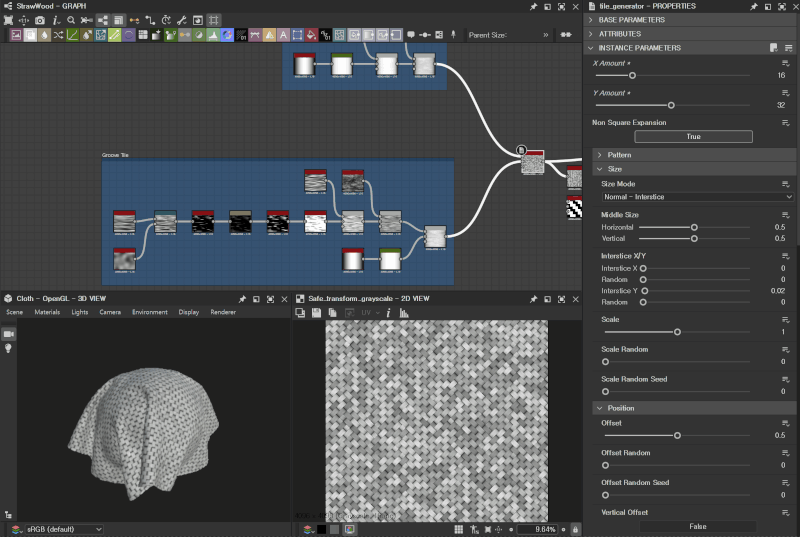Toggle the lock icon beside zoom percentage

point(574,528)
